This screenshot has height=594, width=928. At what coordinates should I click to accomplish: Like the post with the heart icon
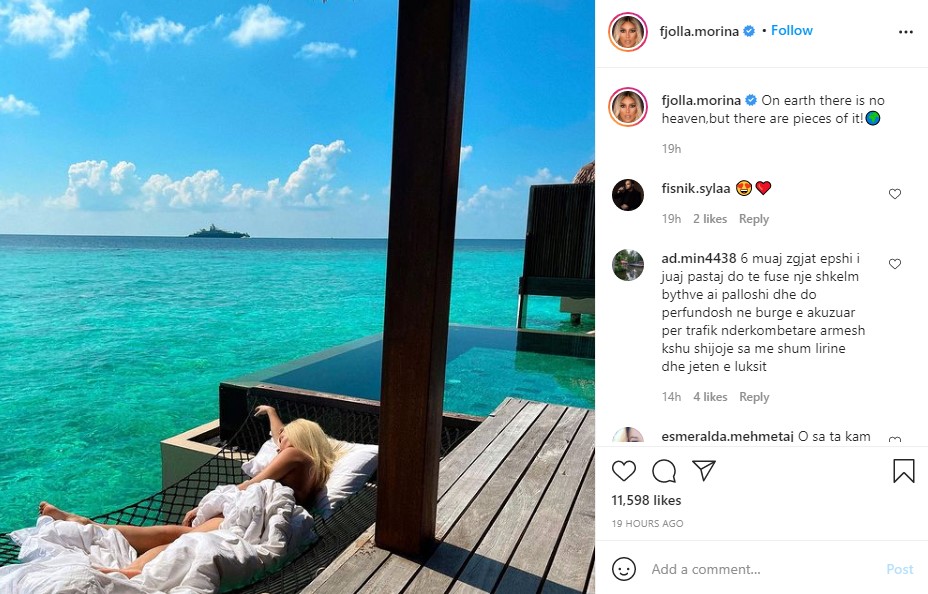(x=624, y=471)
